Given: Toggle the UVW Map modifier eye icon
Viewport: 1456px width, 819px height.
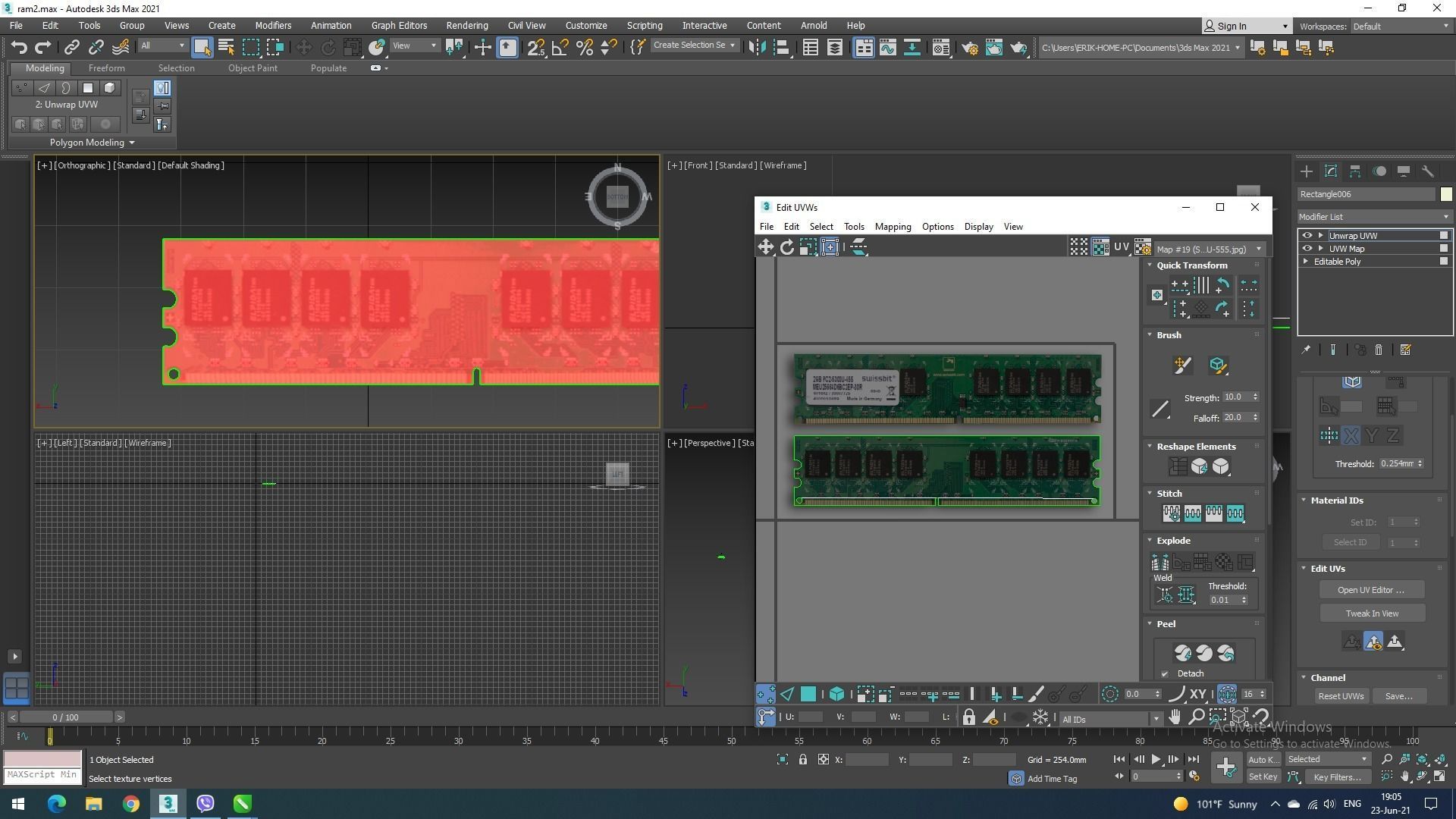Looking at the screenshot, I should pyautogui.click(x=1307, y=249).
